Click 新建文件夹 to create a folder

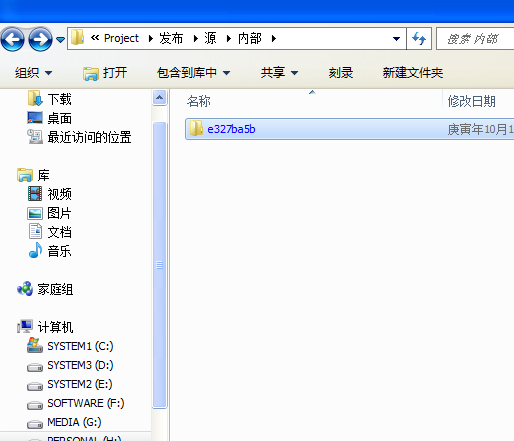point(413,73)
